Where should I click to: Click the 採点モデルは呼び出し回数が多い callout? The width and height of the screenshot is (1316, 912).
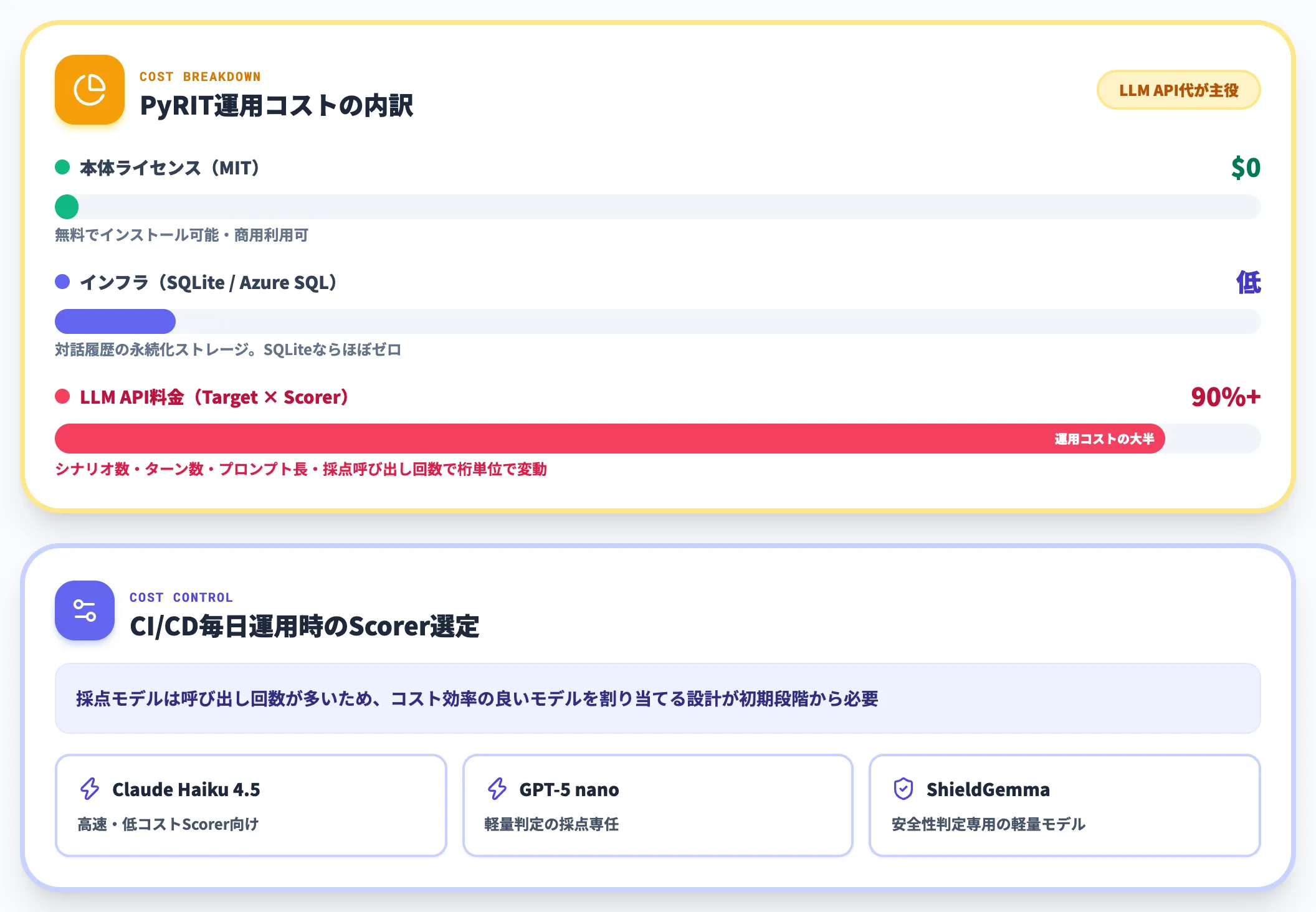coord(658,698)
